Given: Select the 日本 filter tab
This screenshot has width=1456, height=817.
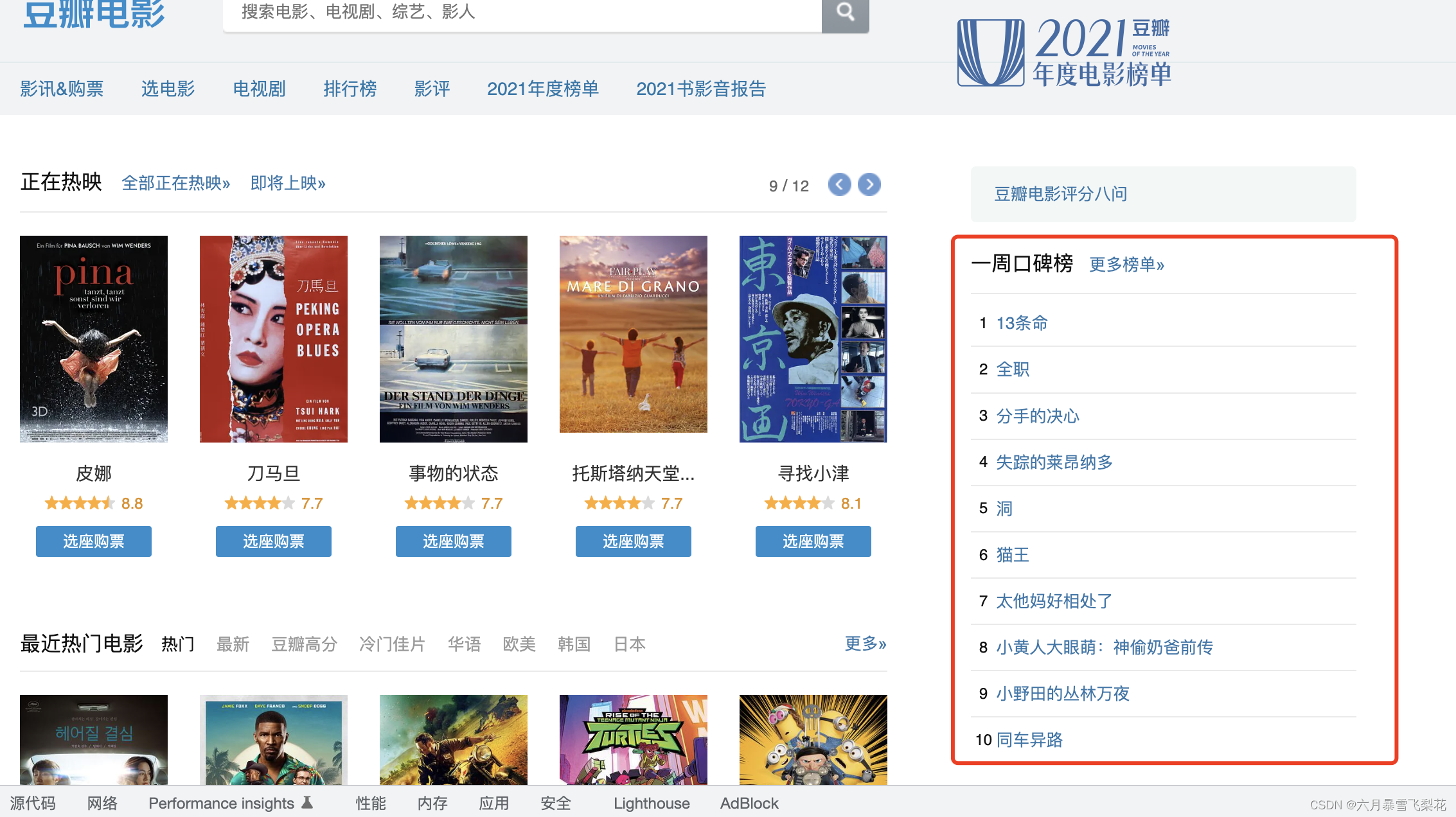Looking at the screenshot, I should coord(630,644).
